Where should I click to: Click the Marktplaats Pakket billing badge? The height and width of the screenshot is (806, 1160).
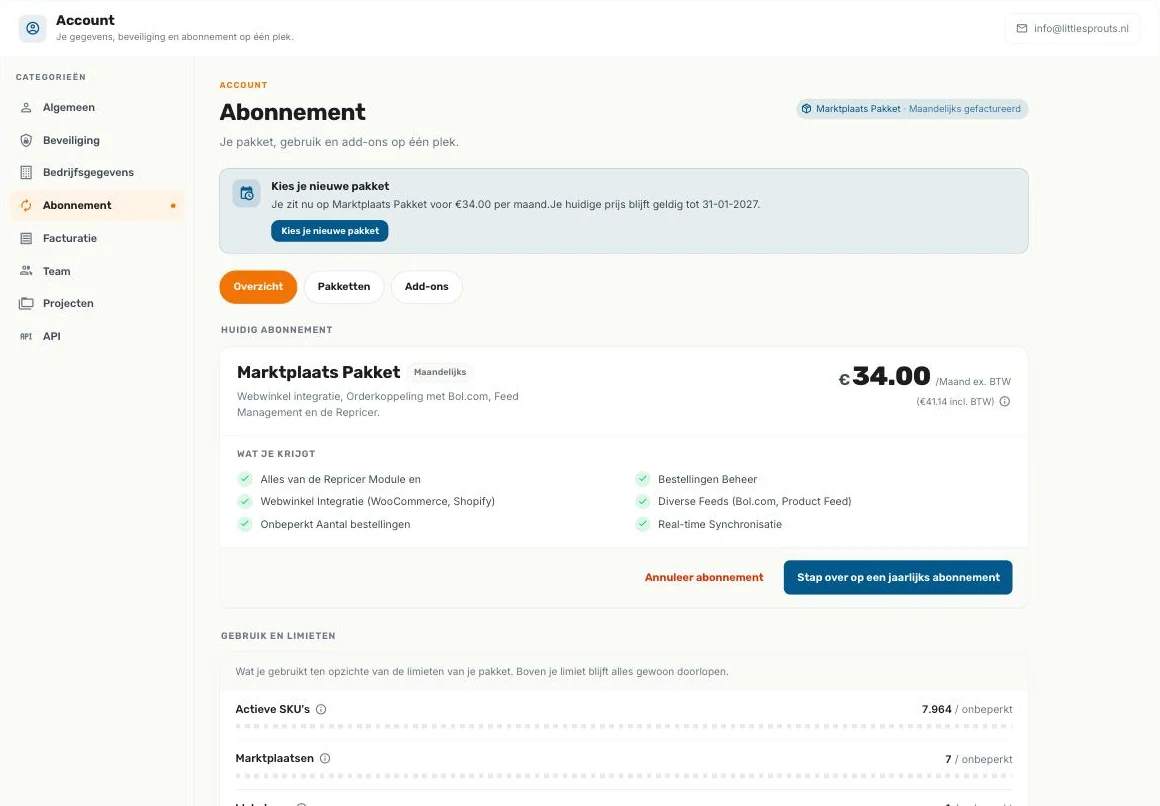(x=912, y=109)
